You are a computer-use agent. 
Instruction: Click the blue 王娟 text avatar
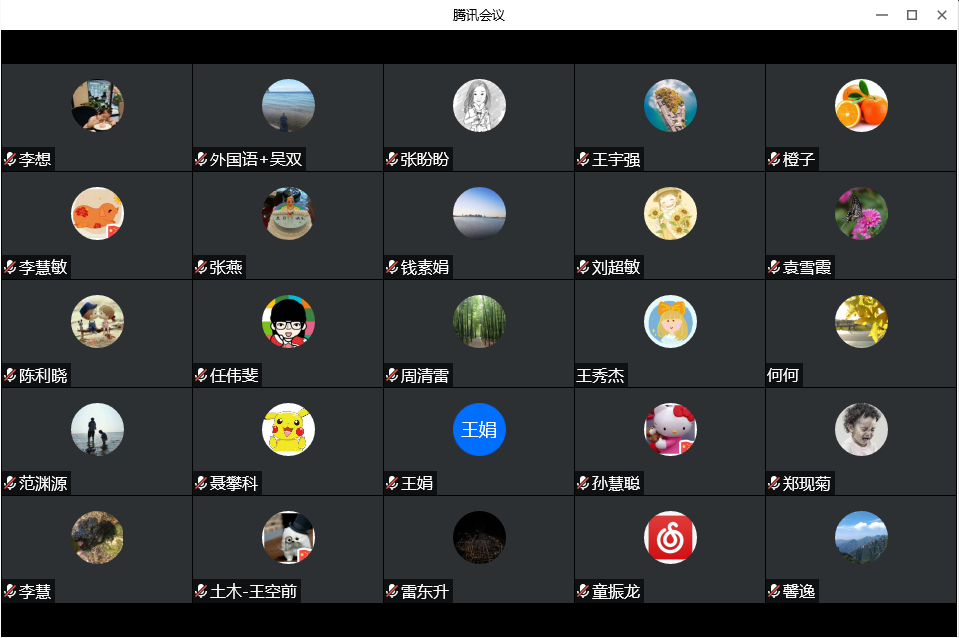pyautogui.click(x=479, y=429)
